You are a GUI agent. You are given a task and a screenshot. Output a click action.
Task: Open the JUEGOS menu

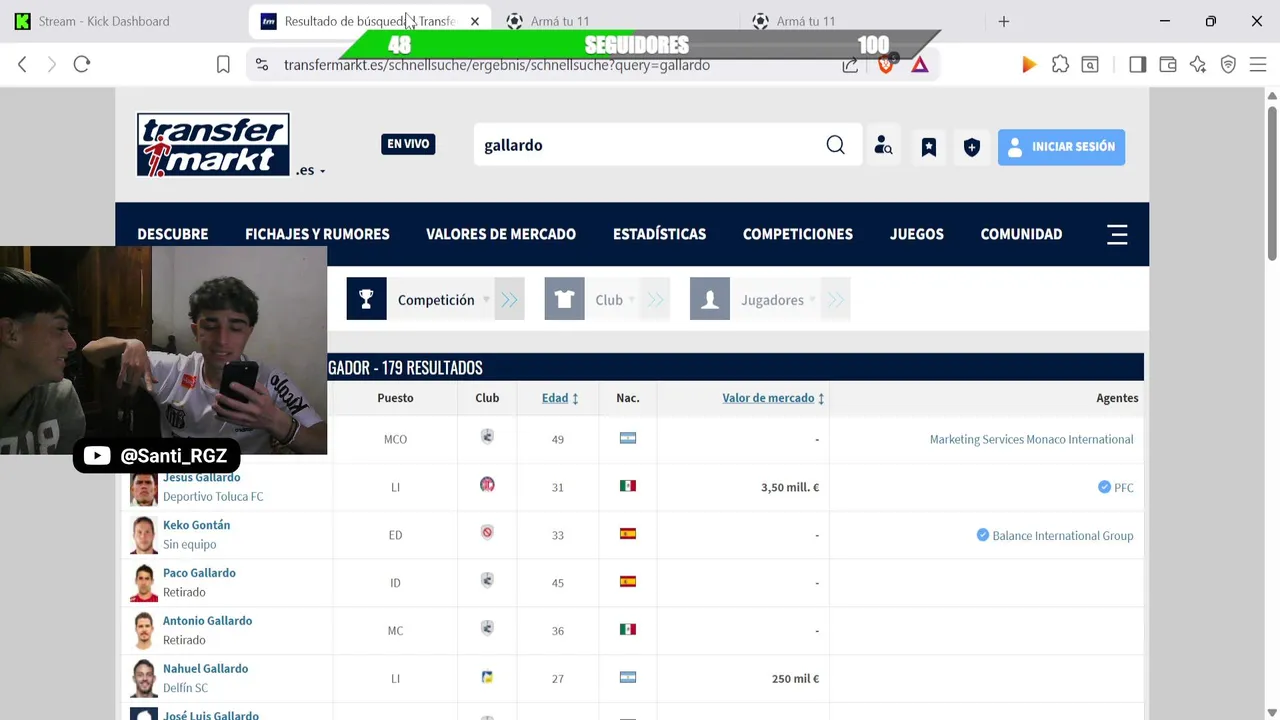(917, 234)
